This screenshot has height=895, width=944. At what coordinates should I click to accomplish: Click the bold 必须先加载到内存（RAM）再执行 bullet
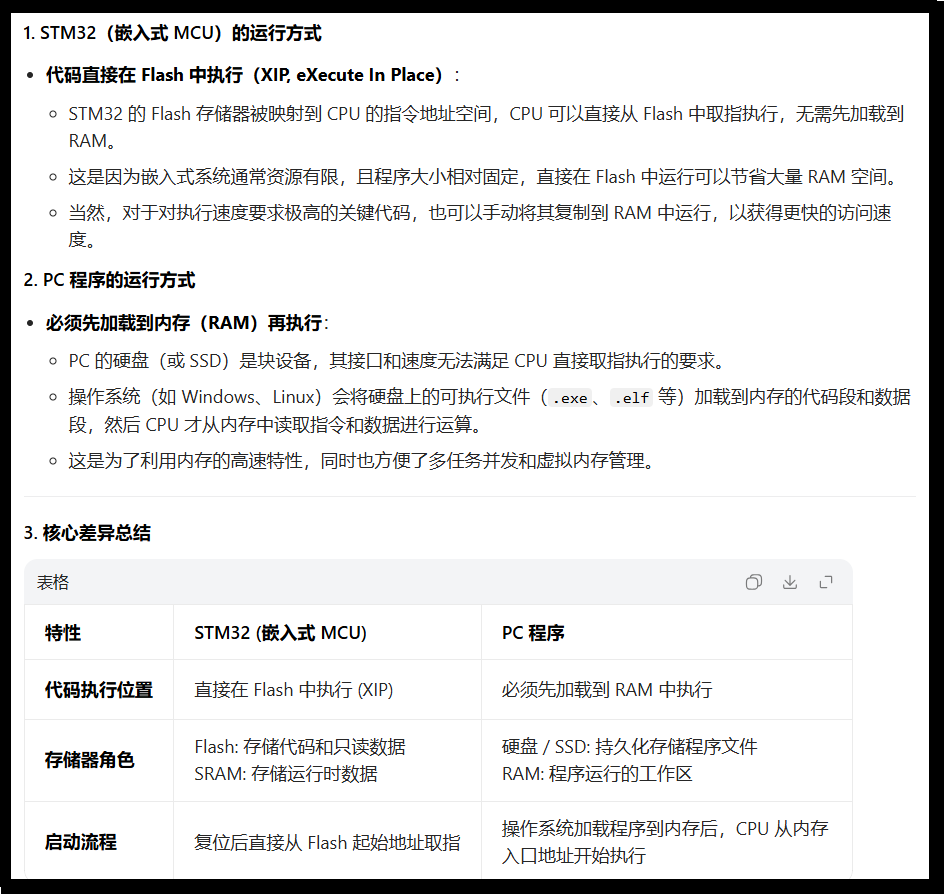tap(184, 323)
